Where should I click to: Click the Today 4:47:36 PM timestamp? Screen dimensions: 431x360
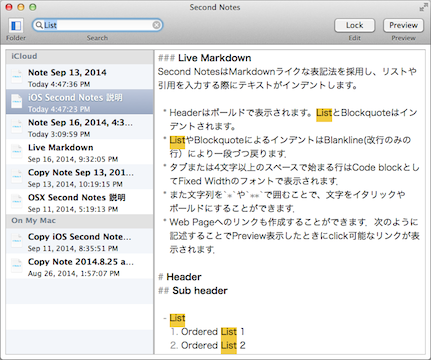pyautogui.click(x=59, y=84)
